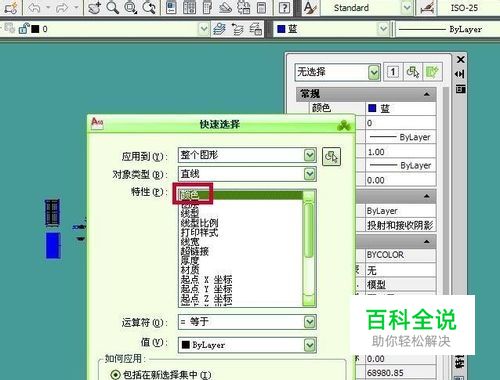
Task: Click the 特性 list scrollbar thumb
Action: pyautogui.click(x=309, y=230)
